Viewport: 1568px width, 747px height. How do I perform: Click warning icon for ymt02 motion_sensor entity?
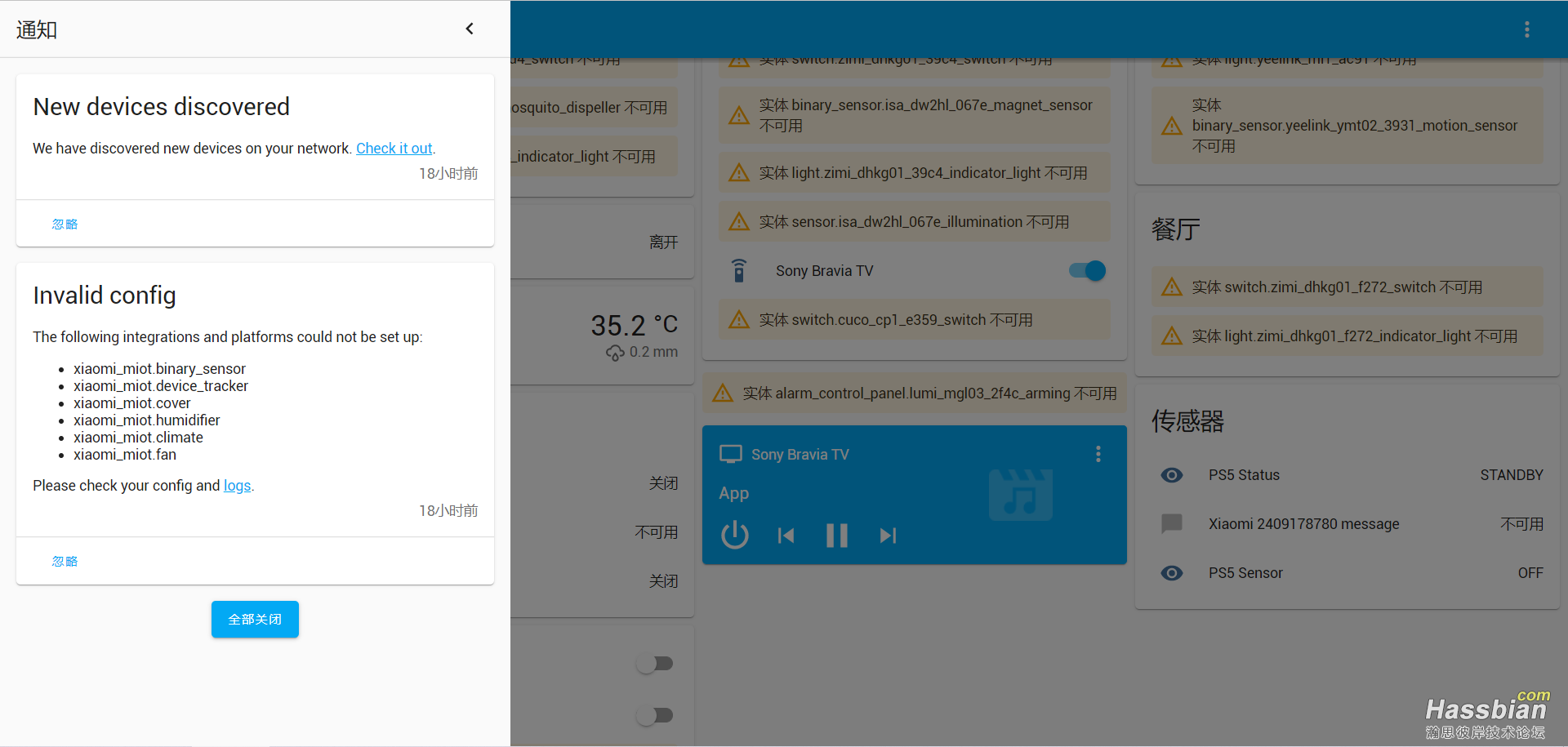[1172, 126]
